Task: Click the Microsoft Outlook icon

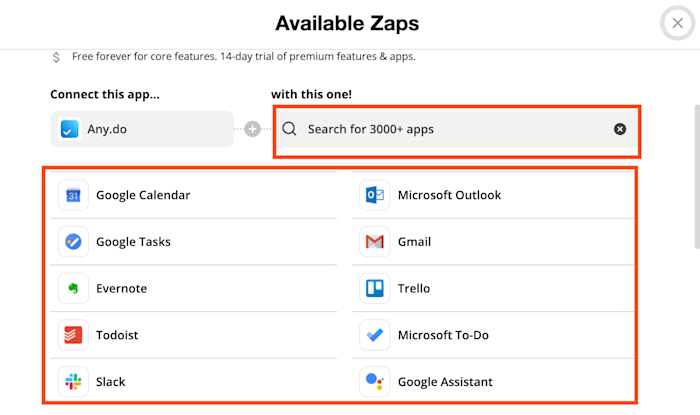Action: click(x=375, y=195)
